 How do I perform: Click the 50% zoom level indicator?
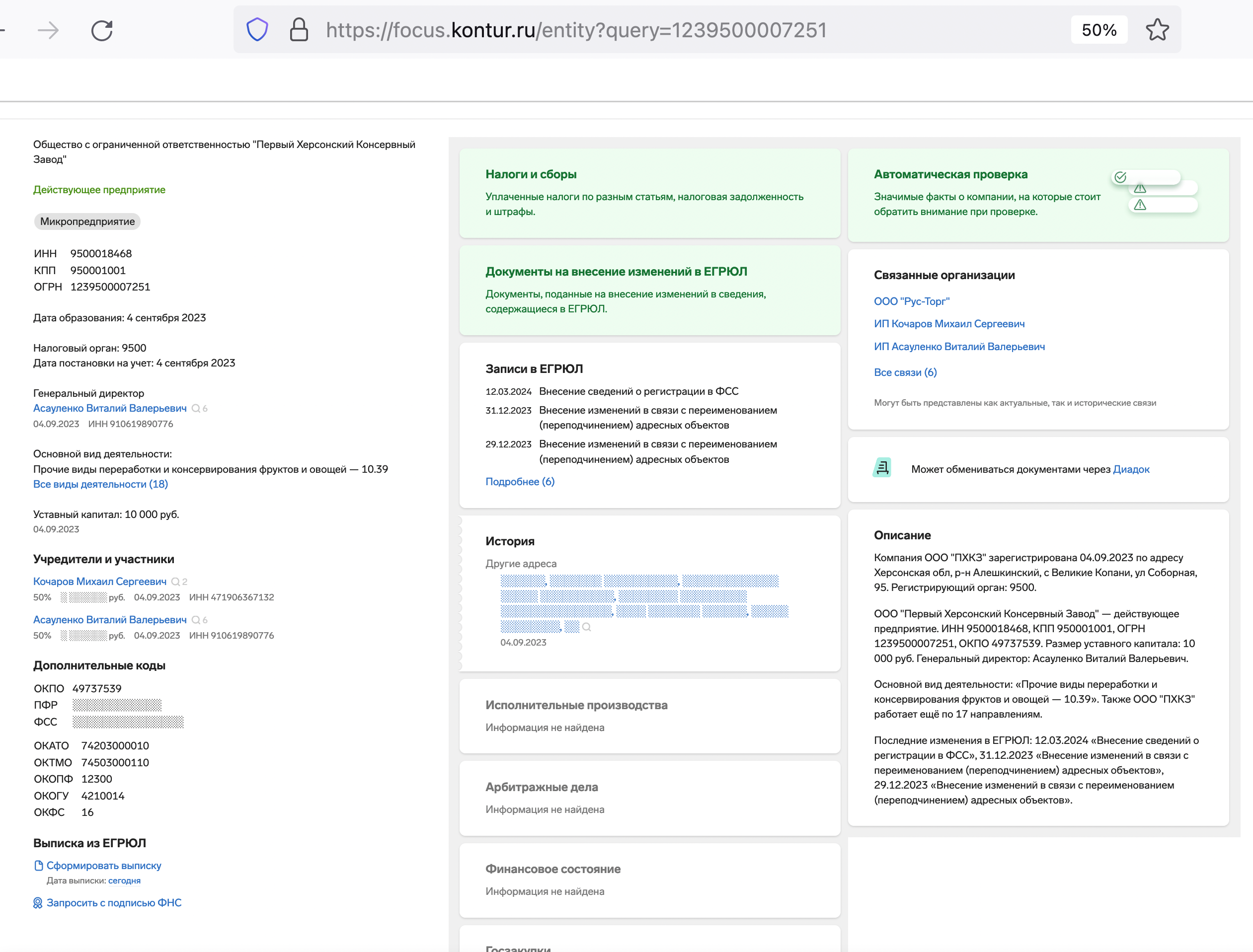pos(1099,30)
